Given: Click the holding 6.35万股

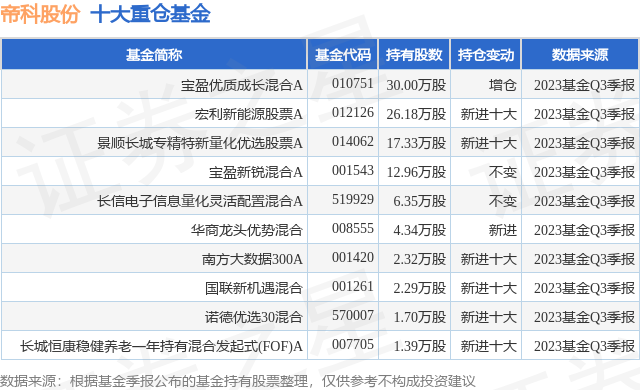Looking at the screenshot, I should 420,201.
